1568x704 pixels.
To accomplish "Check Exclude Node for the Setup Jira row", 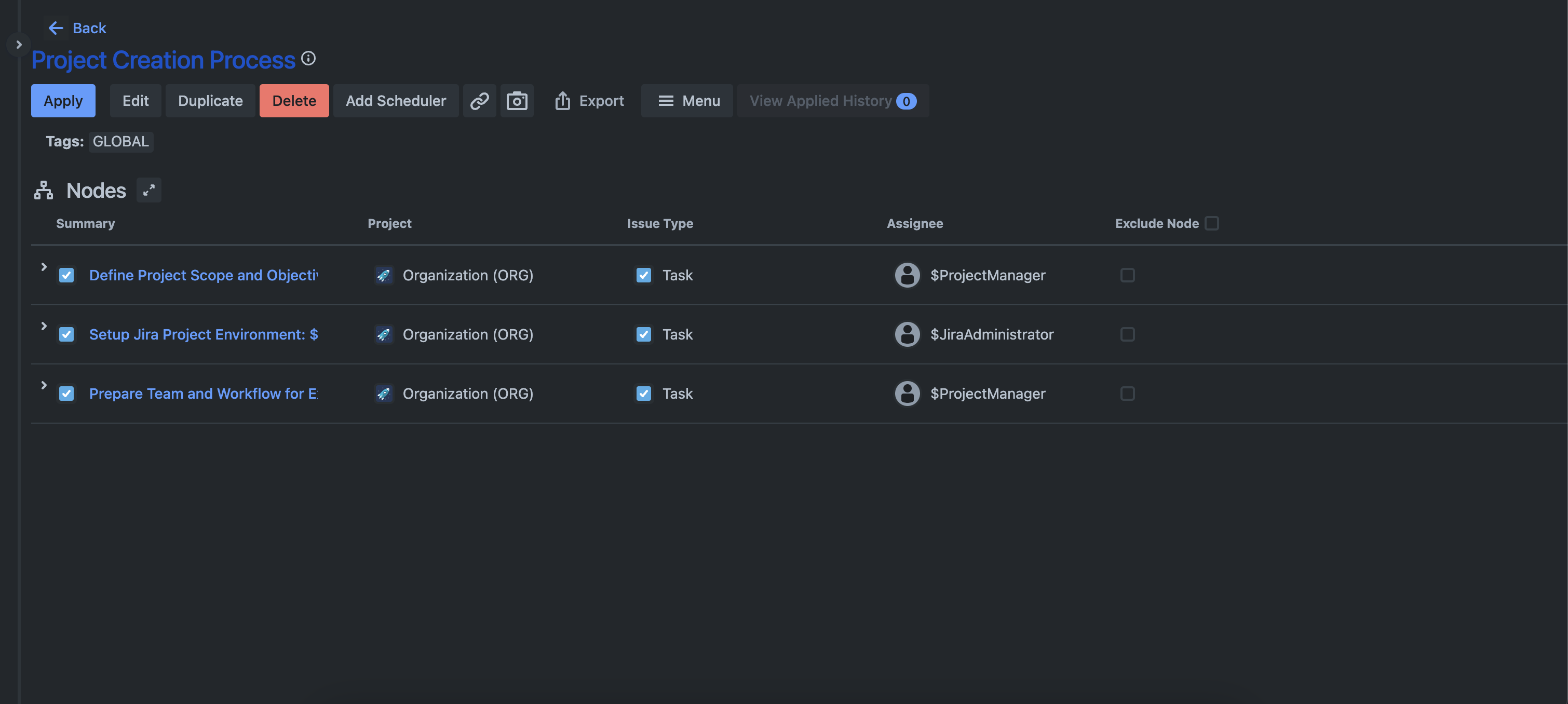I will coord(1127,334).
